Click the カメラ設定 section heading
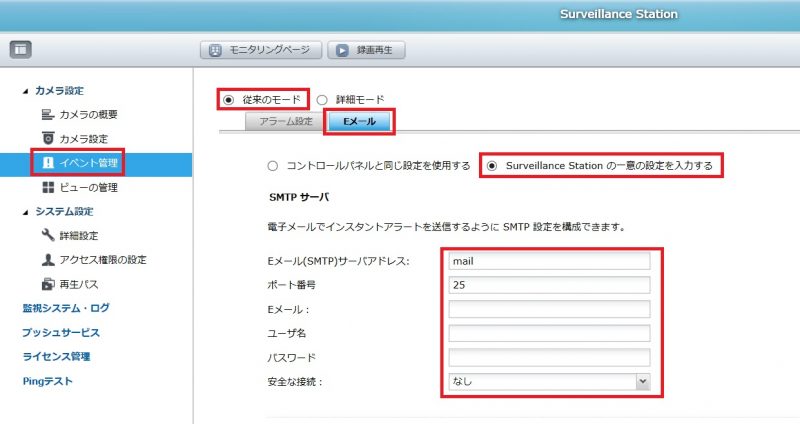Image resolution: width=800 pixels, height=424 pixels. tap(59, 91)
